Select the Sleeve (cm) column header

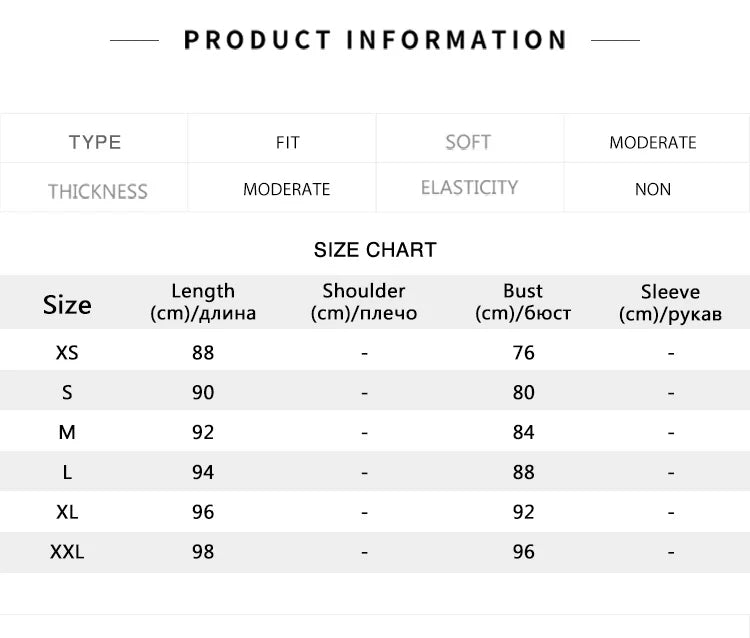(670, 303)
